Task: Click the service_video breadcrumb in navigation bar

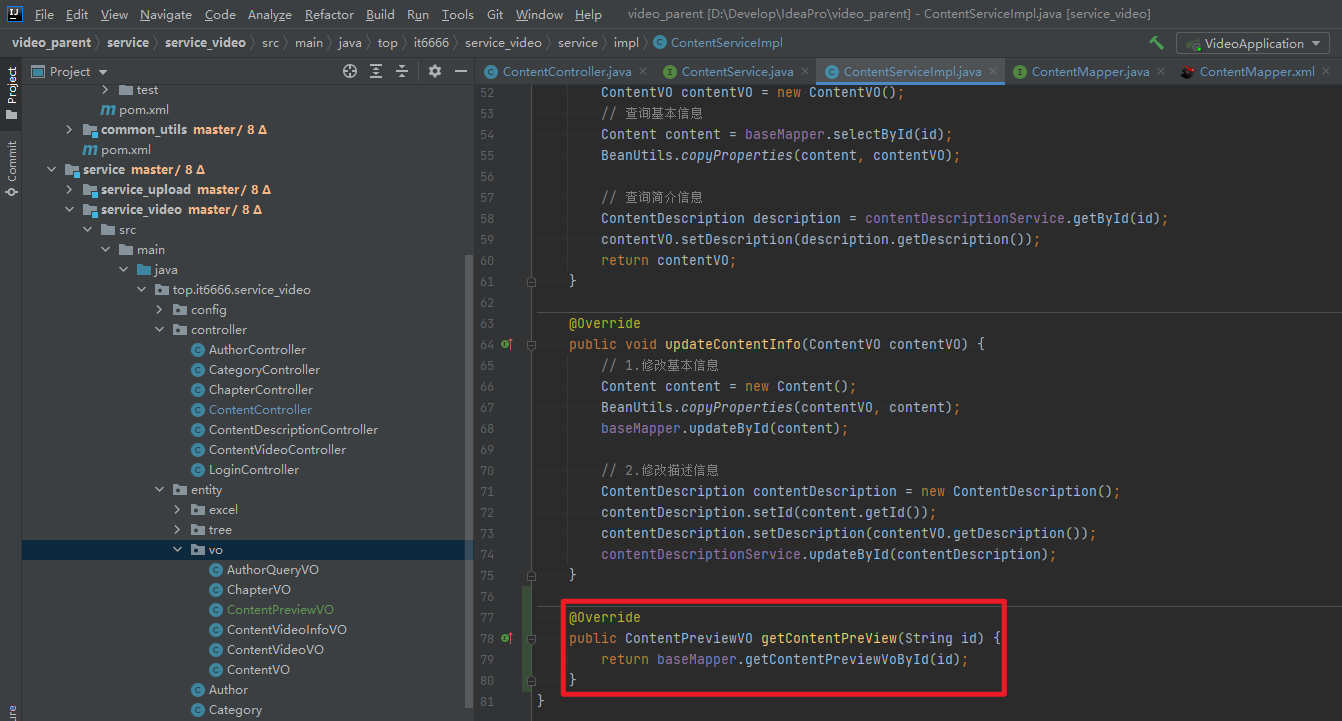Action: point(206,43)
